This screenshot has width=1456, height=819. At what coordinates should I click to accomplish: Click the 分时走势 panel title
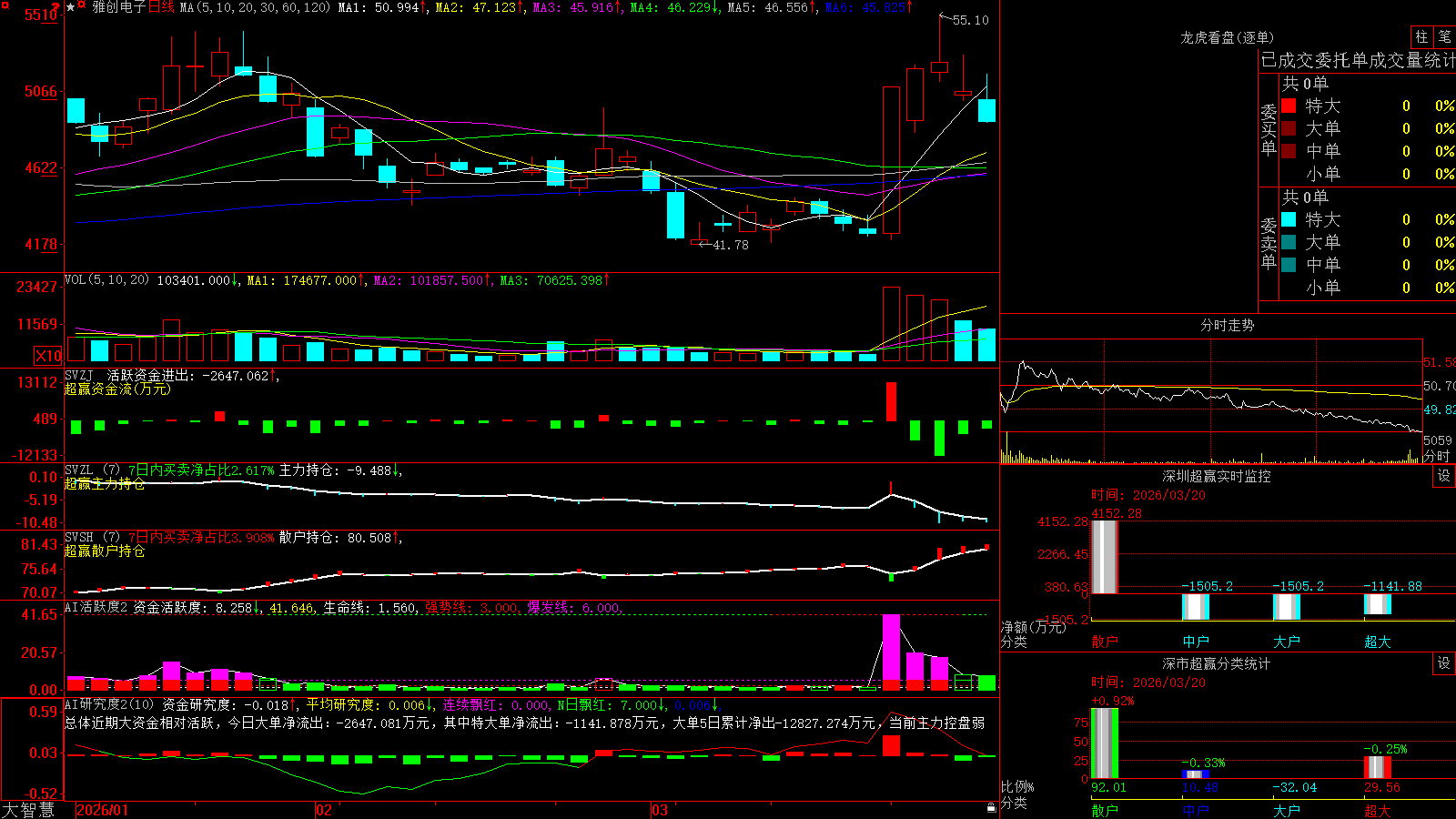[1227, 325]
